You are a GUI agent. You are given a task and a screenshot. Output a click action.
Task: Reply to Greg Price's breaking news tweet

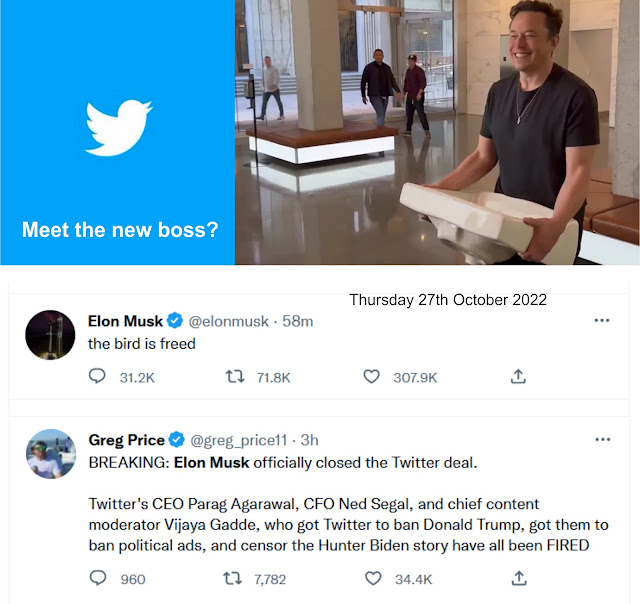(x=98, y=578)
